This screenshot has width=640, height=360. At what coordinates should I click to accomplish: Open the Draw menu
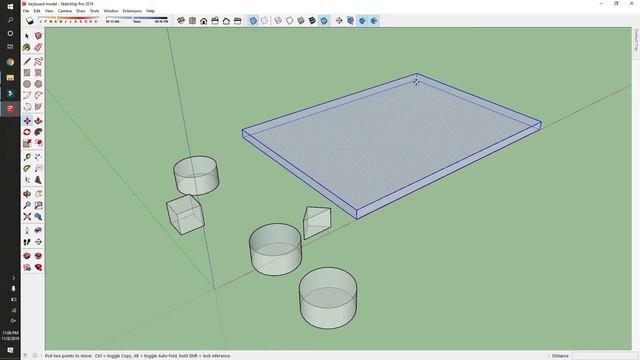[x=81, y=11]
